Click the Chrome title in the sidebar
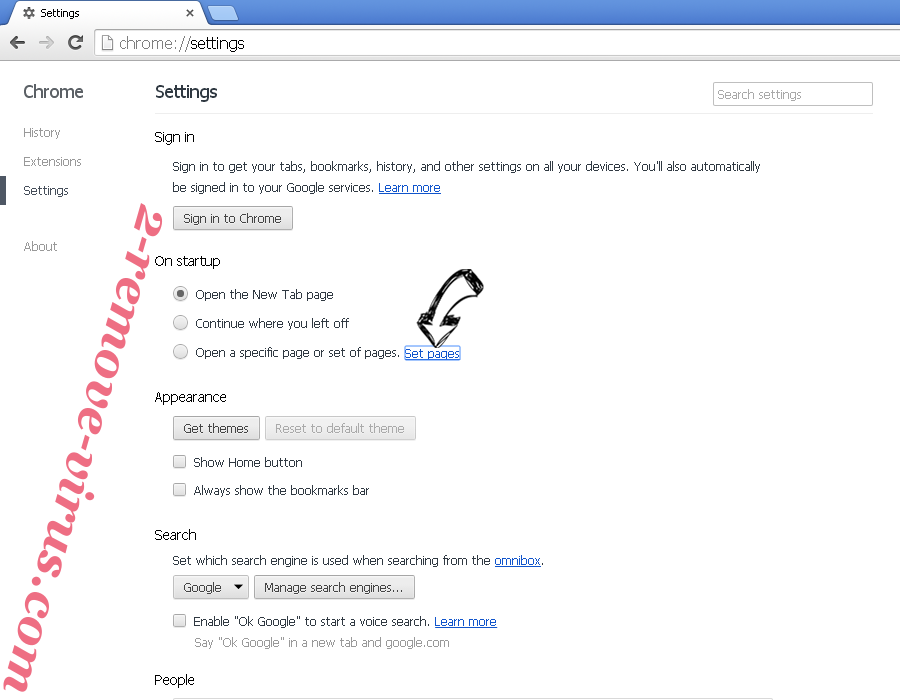 [x=53, y=92]
